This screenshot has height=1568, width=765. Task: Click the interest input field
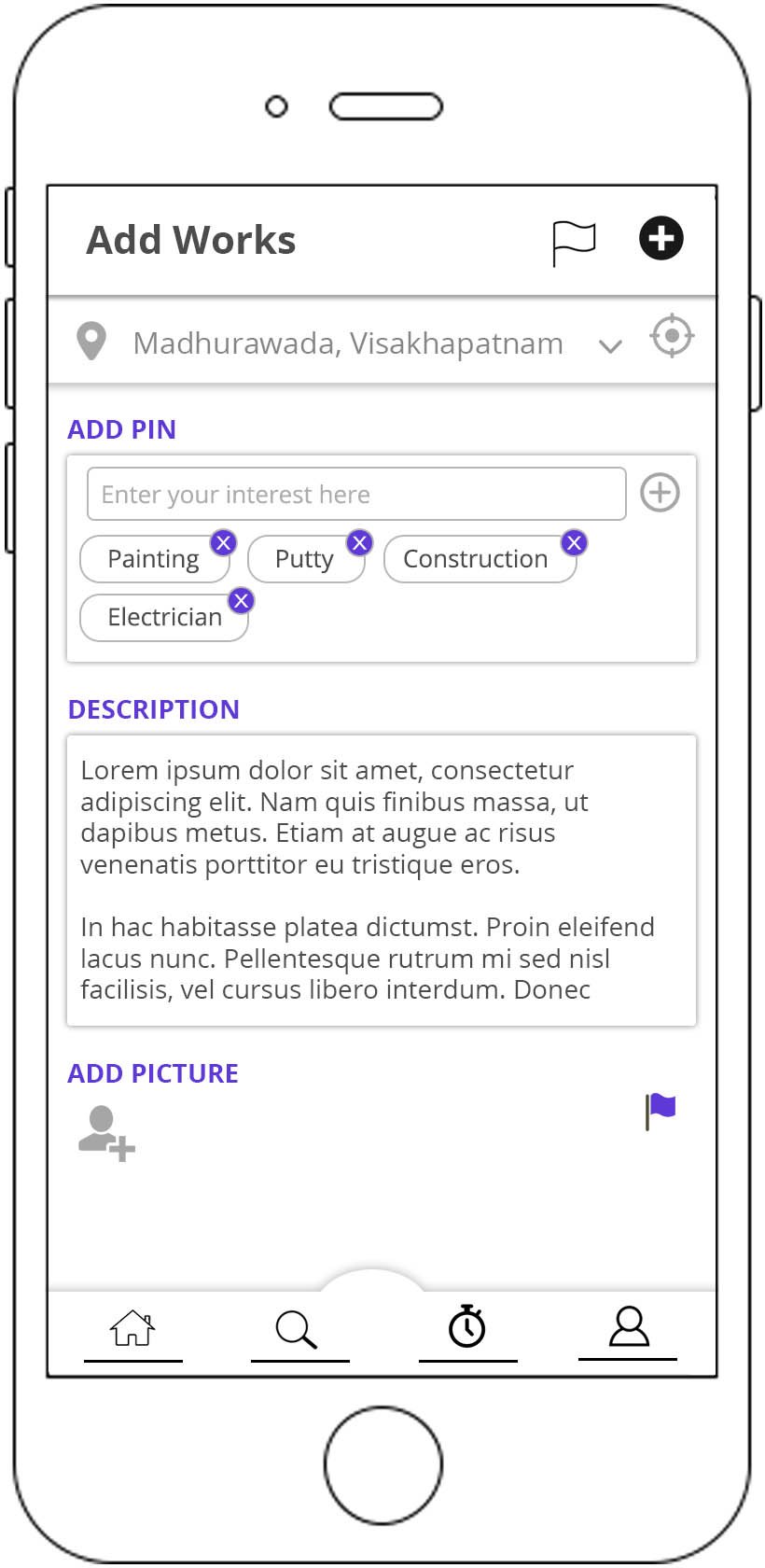point(355,494)
